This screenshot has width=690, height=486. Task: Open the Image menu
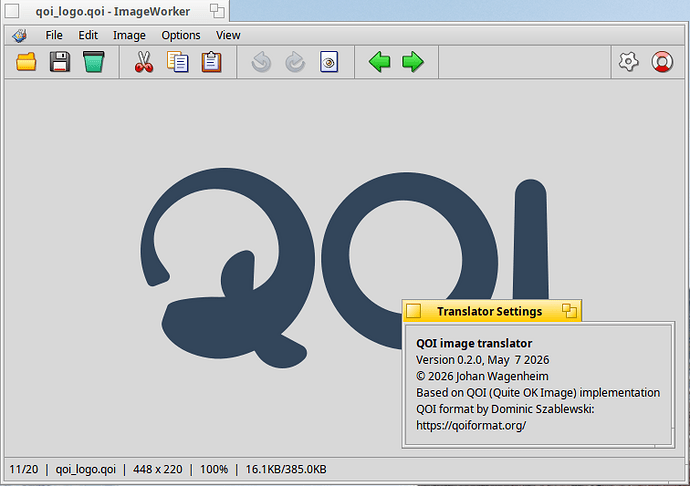129,35
